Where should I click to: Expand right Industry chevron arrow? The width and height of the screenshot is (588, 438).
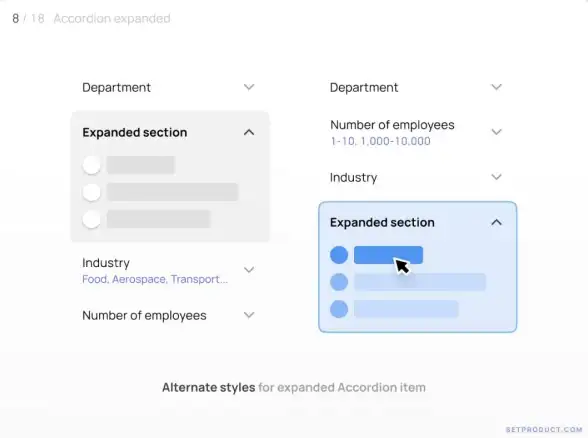(496, 177)
